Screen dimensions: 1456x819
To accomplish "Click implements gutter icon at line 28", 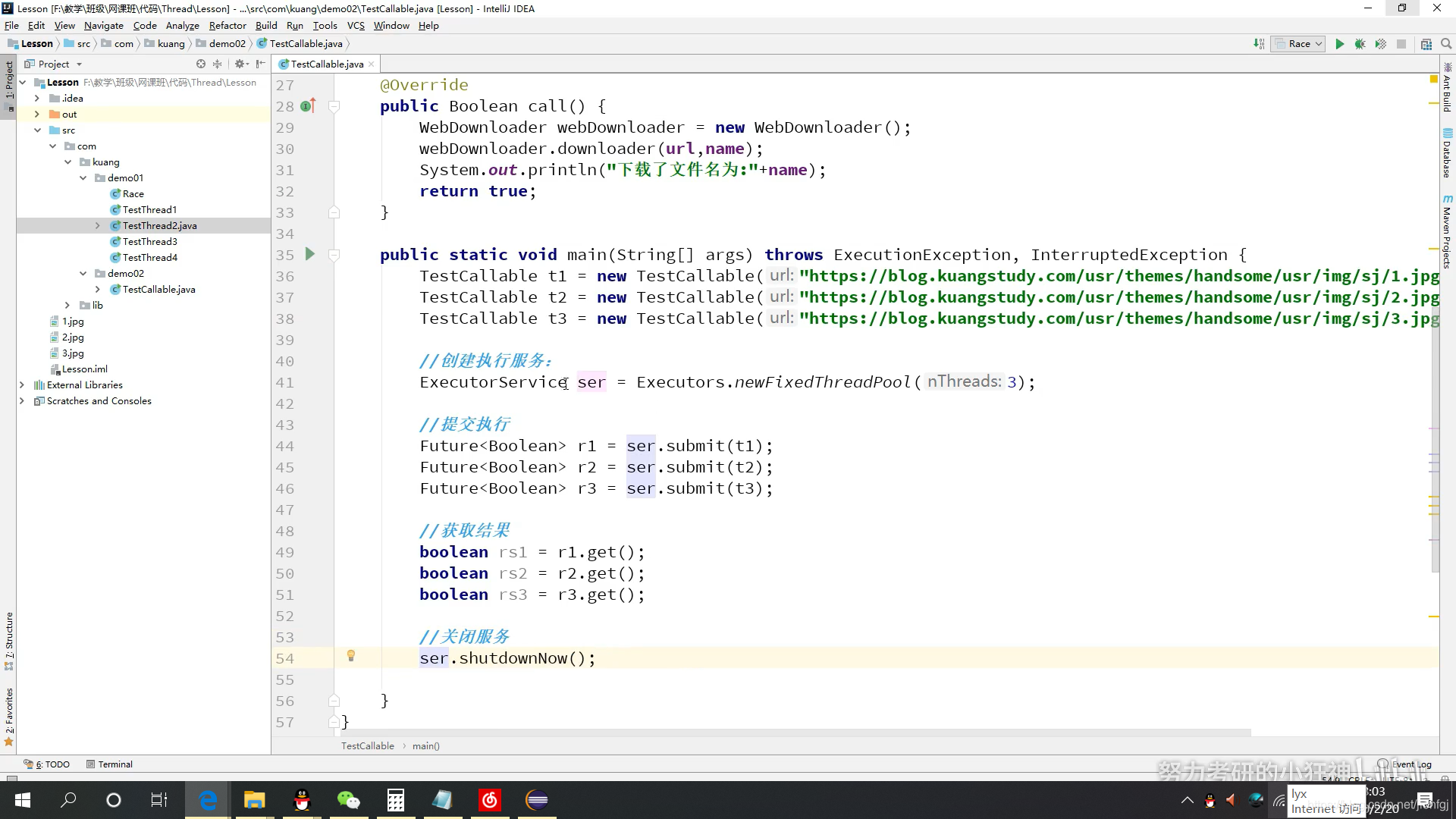I will 308,106.
